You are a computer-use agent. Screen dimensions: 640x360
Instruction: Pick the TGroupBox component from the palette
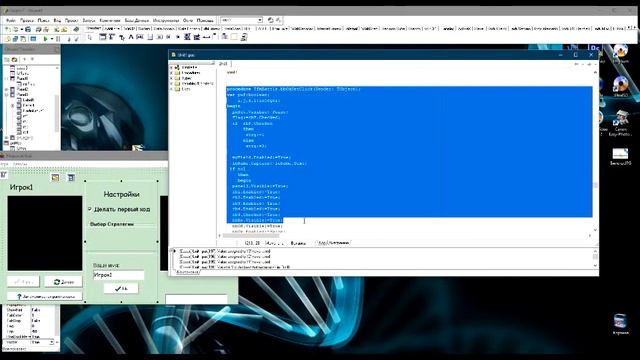[215, 38]
